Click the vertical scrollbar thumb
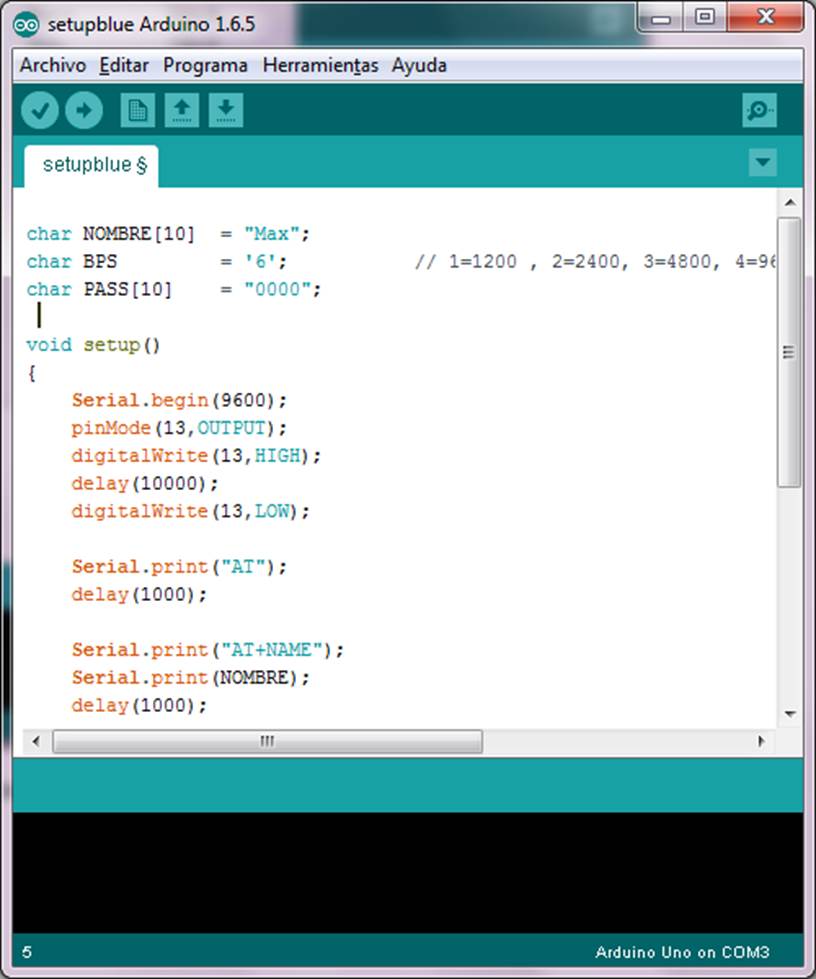This screenshot has width=816, height=979. click(x=789, y=352)
